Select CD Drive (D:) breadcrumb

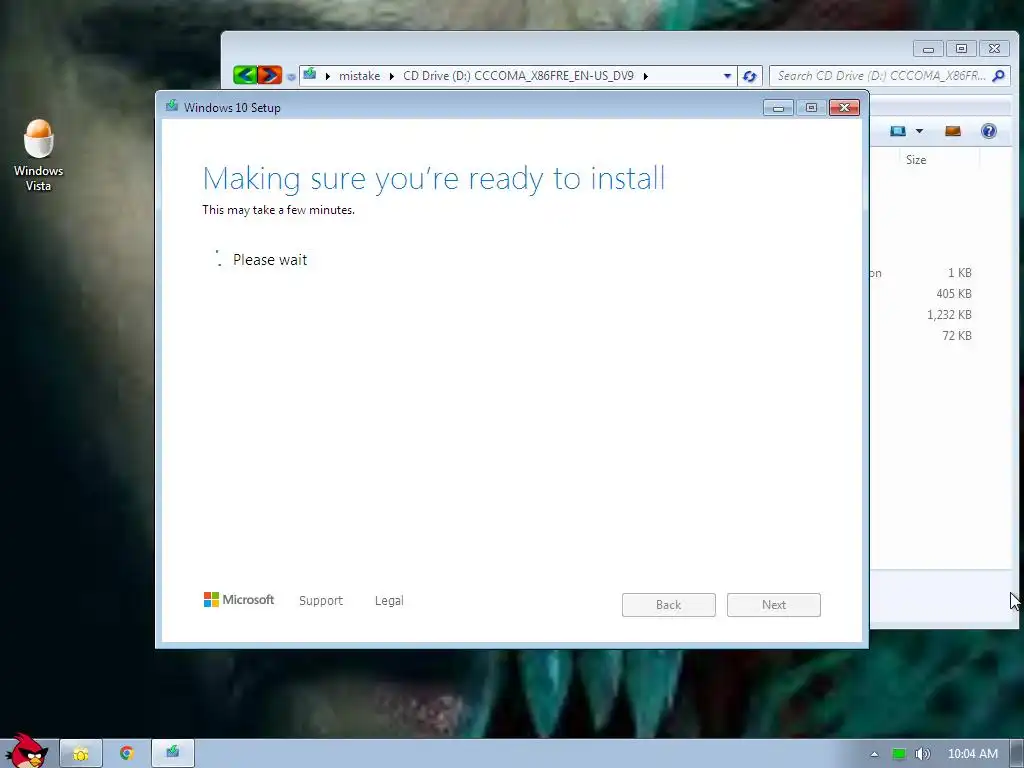click(x=518, y=76)
